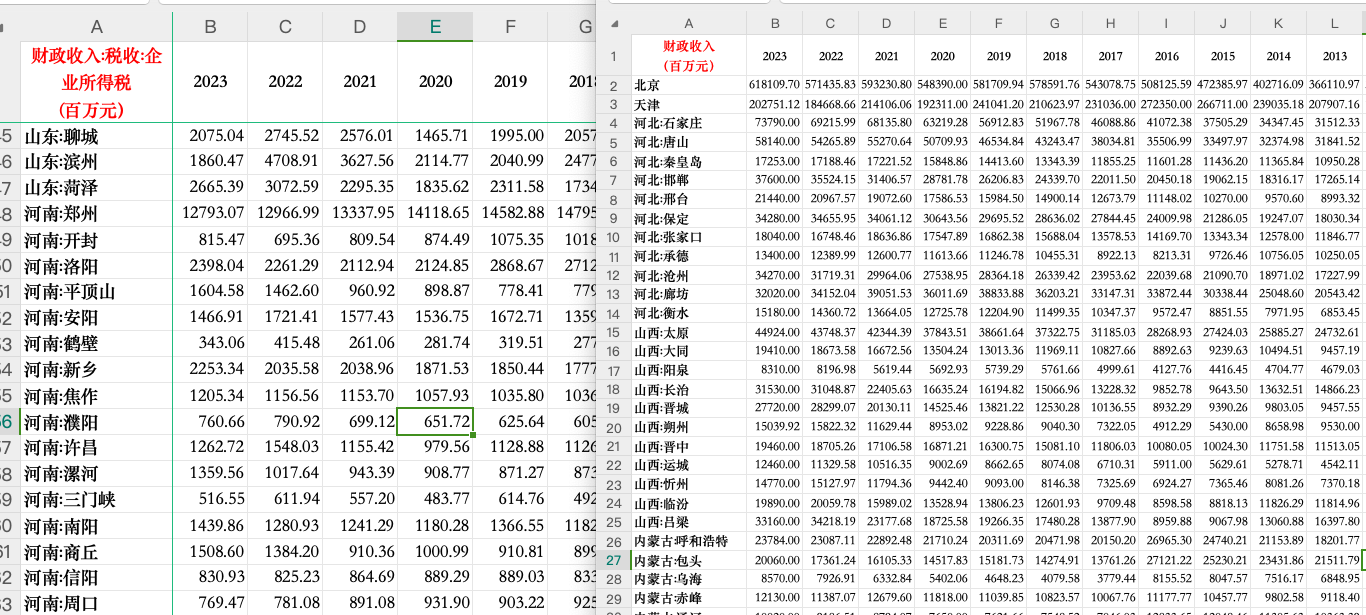Viewport: 1366px width, 615px height.
Task: Click the cell containing 44924.00
Action: (x=774, y=333)
